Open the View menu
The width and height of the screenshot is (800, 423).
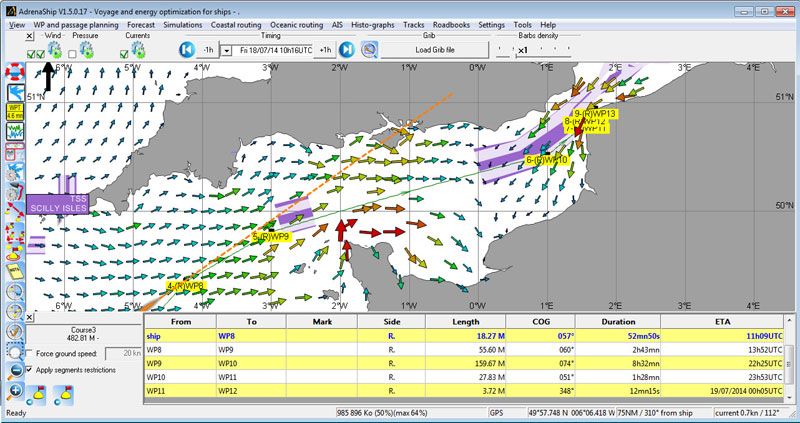(x=17, y=25)
